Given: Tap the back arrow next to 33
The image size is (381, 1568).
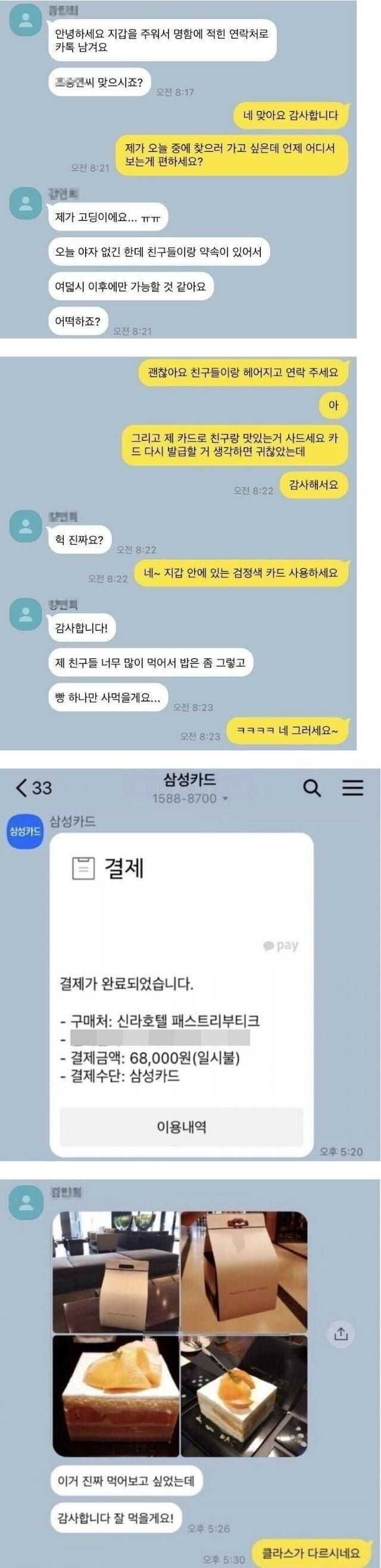Looking at the screenshot, I should [22, 788].
